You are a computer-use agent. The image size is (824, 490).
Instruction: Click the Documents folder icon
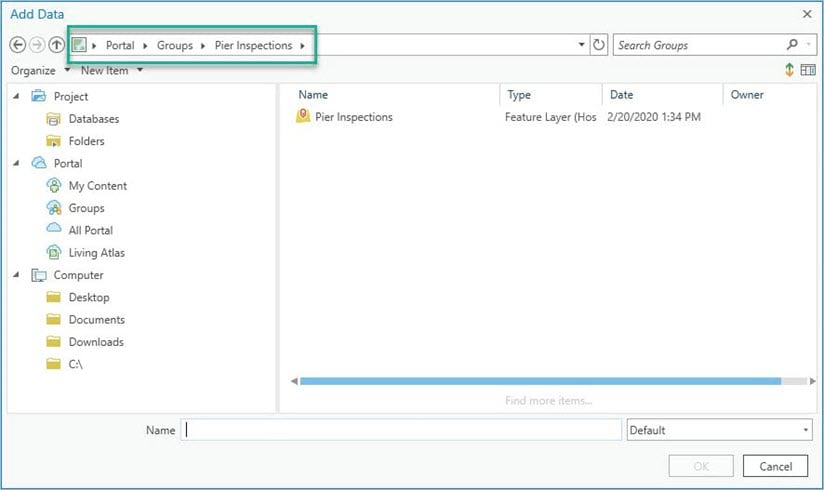pyautogui.click(x=54, y=319)
